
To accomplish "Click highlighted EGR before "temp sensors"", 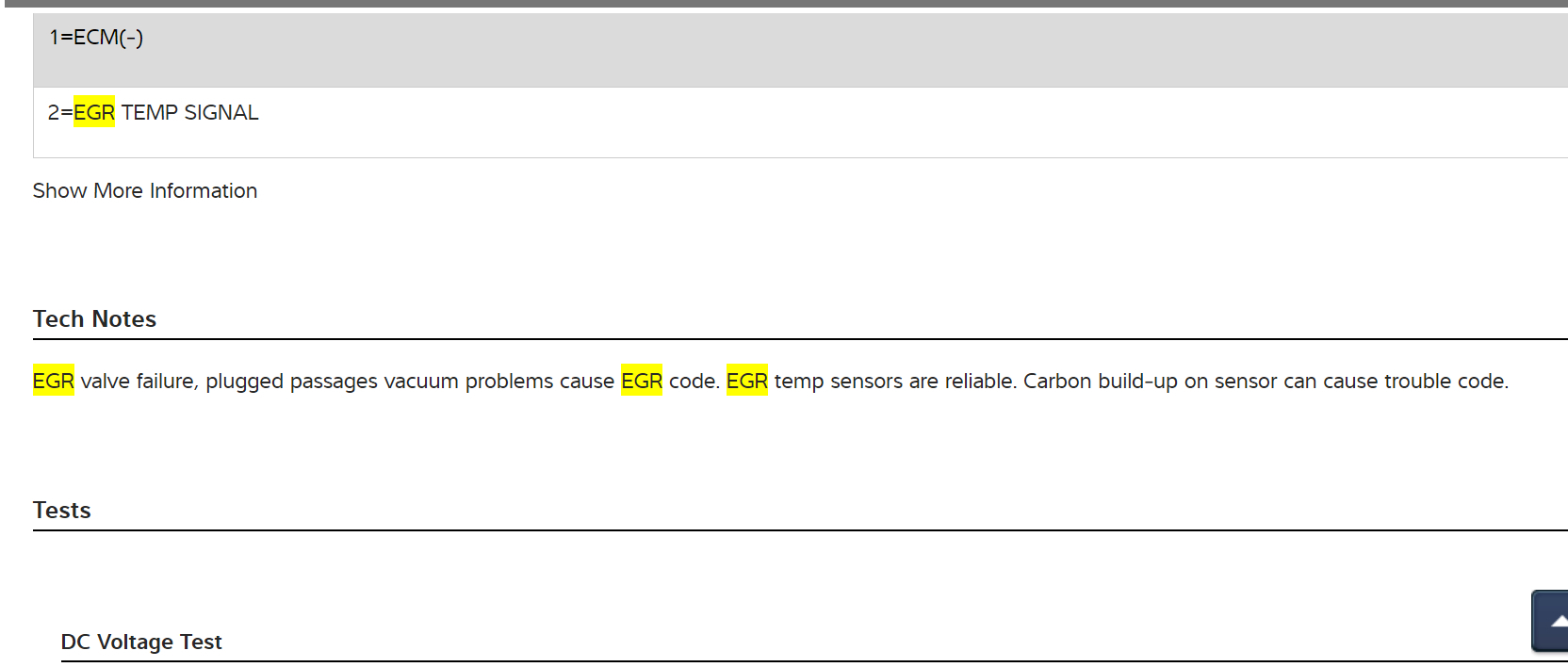I will (x=747, y=382).
